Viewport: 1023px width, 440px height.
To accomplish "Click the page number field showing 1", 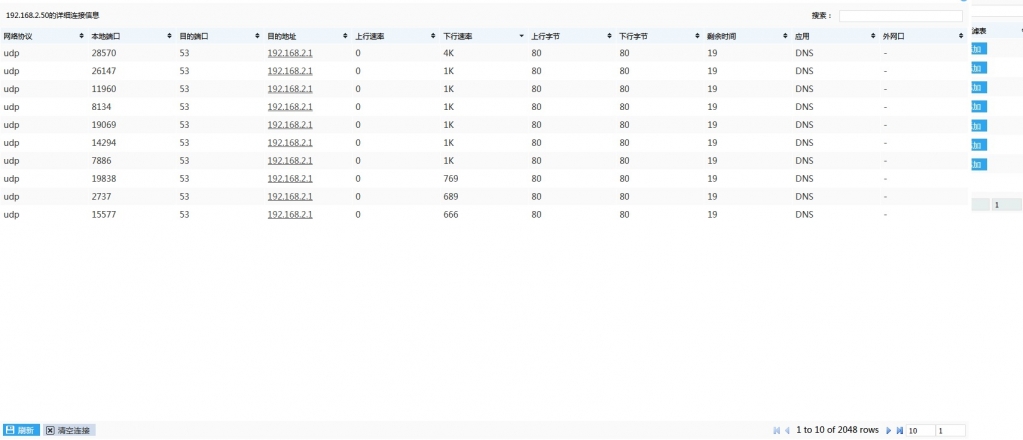I will [951, 430].
